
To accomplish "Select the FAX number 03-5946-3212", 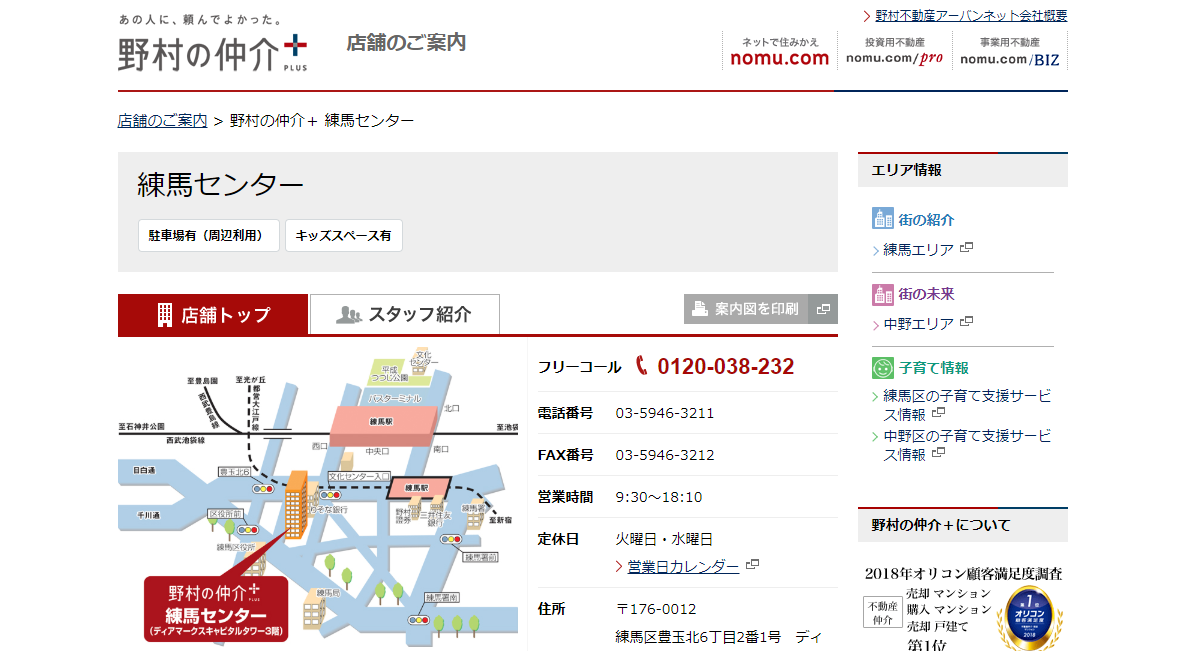I will click(x=665, y=455).
